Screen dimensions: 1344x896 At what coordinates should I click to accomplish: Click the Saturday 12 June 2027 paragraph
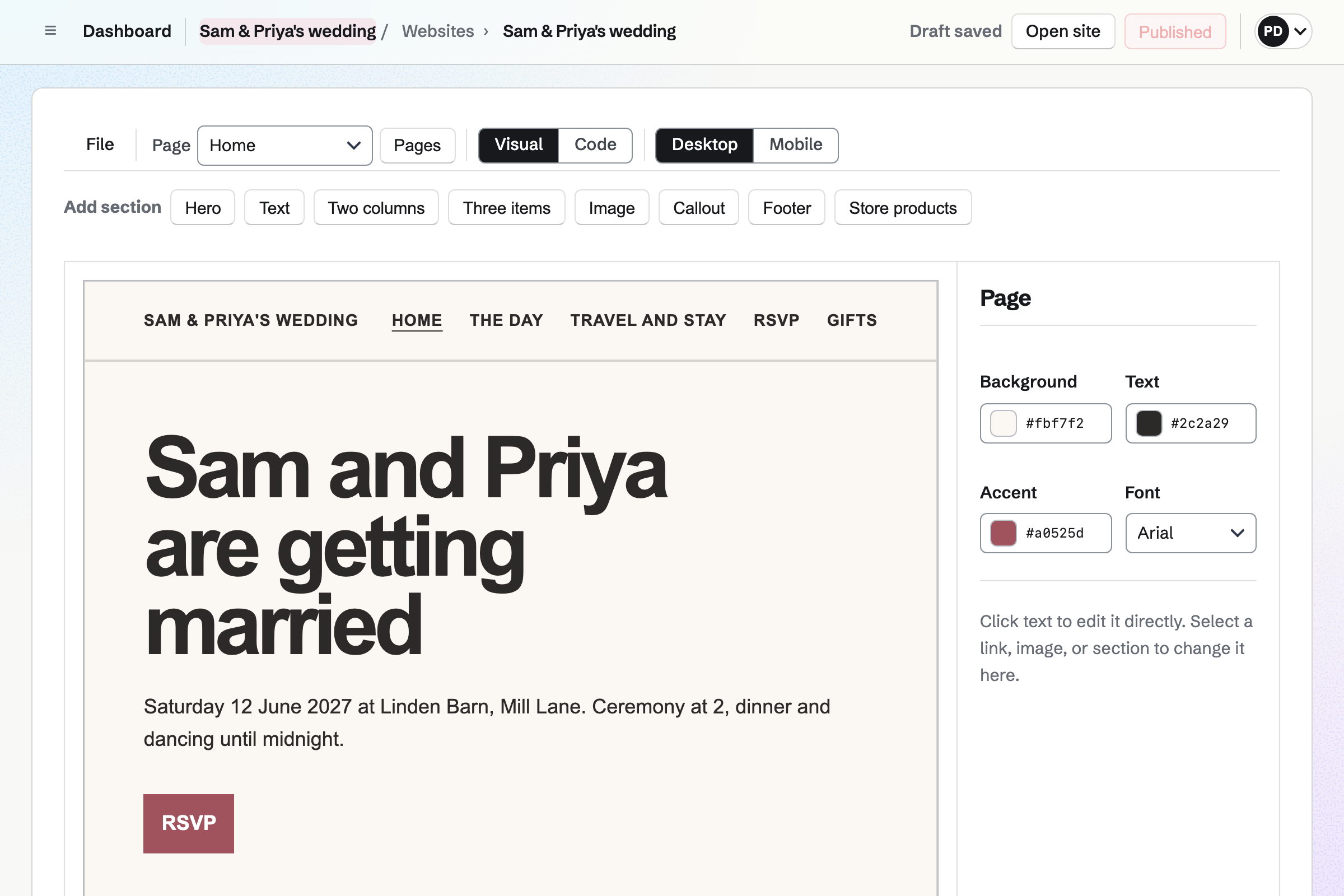(x=487, y=723)
